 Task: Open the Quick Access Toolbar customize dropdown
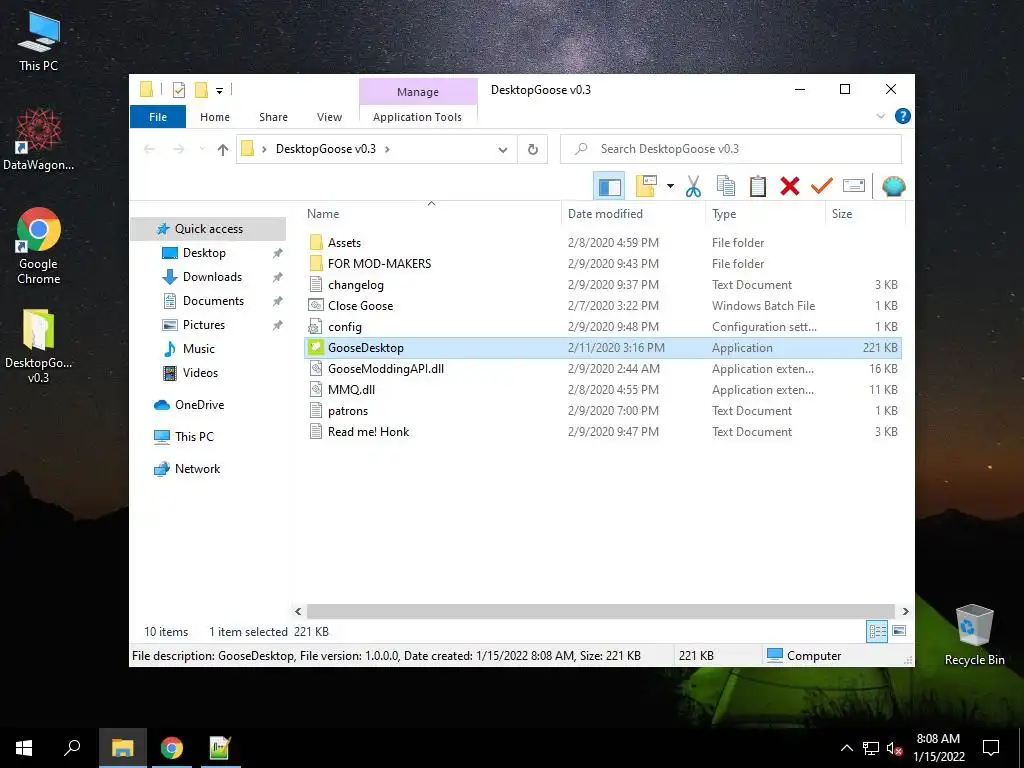219,90
